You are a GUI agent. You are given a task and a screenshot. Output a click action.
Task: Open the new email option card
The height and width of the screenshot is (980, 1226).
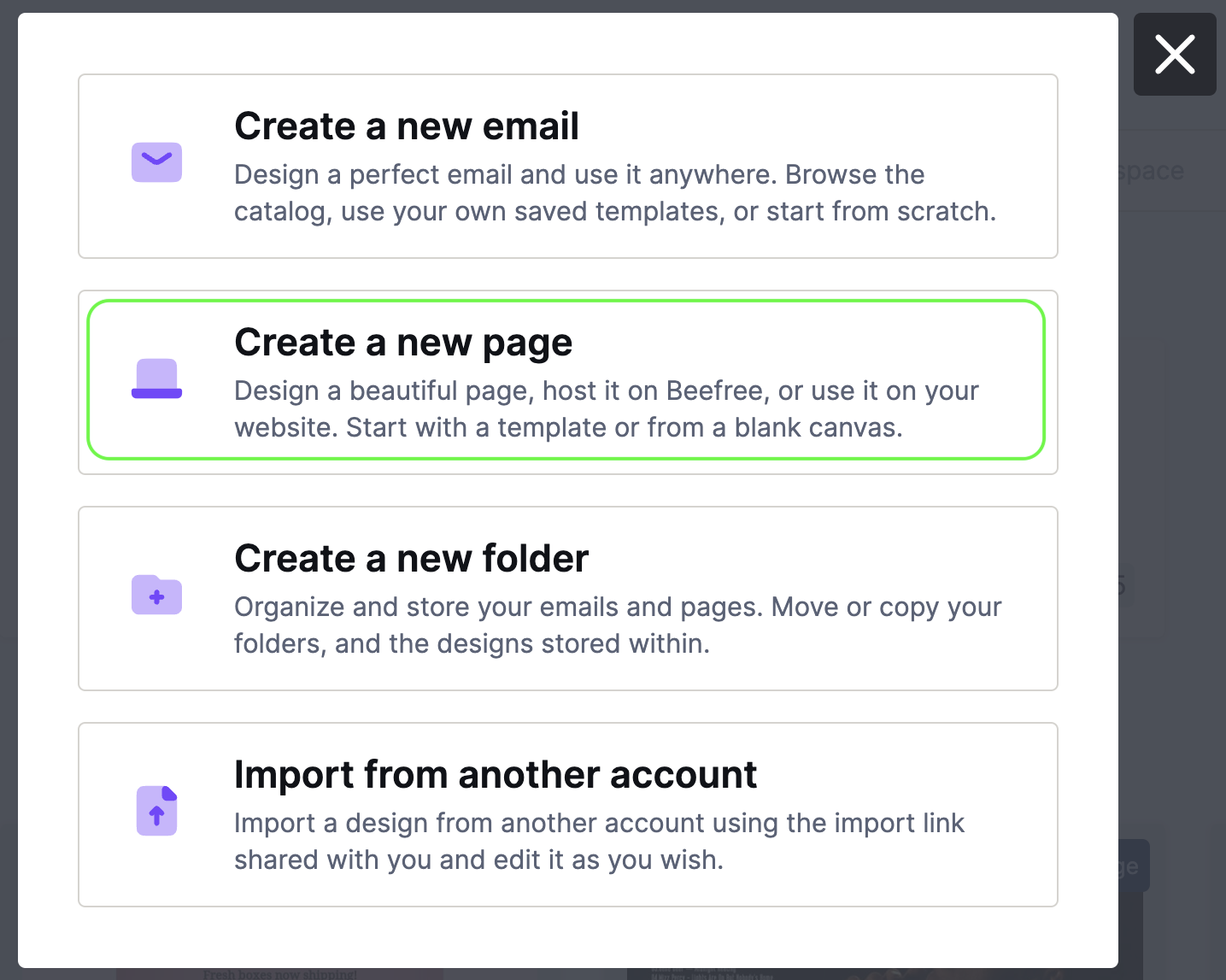568,166
